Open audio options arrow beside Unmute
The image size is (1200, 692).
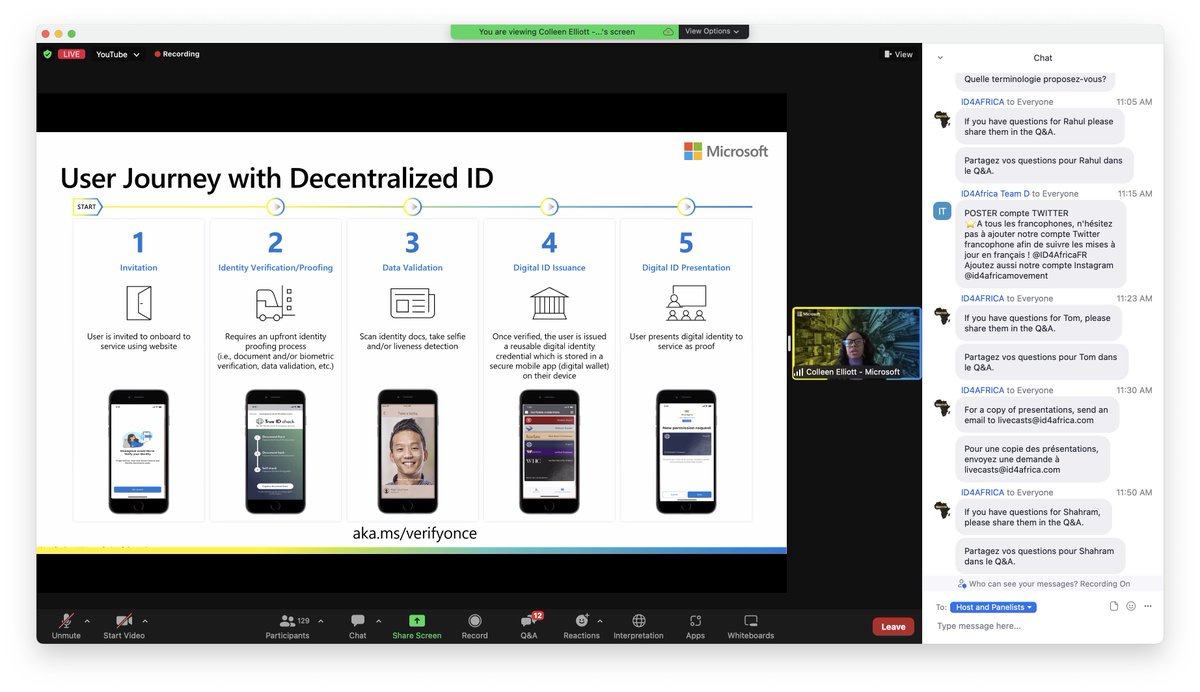coord(87,621)
